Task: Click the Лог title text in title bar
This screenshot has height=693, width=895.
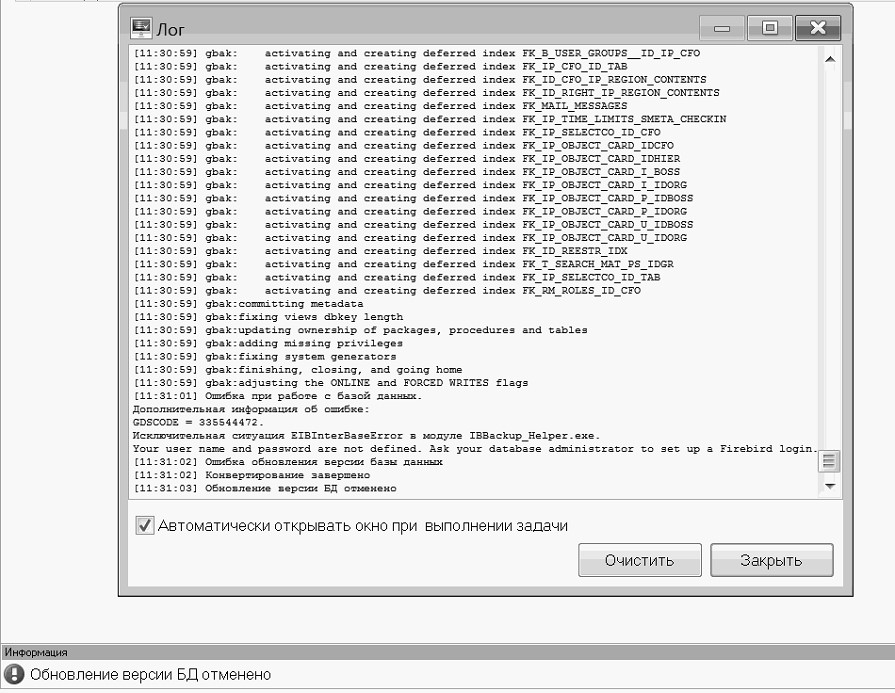Action: [172, 28]
